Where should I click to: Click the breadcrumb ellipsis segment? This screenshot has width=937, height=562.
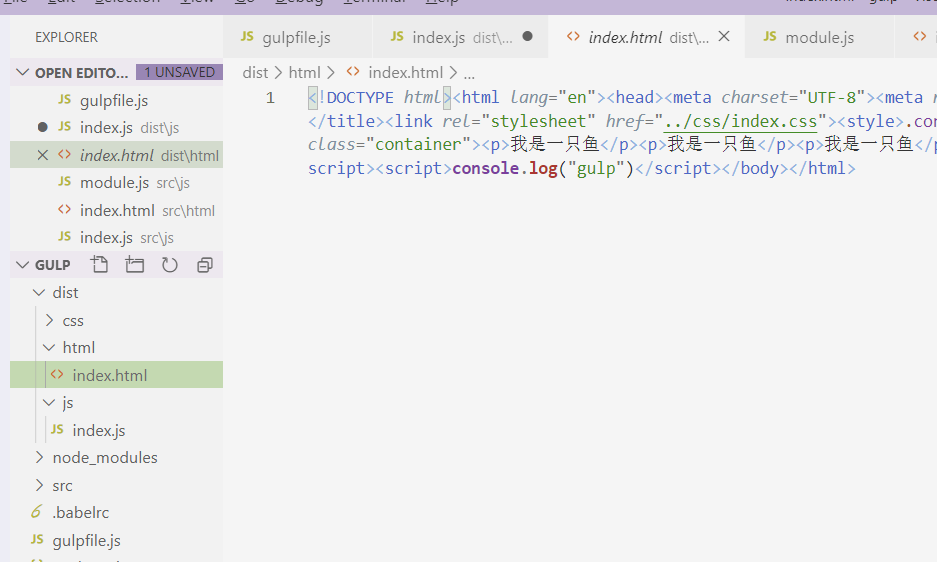469,74
